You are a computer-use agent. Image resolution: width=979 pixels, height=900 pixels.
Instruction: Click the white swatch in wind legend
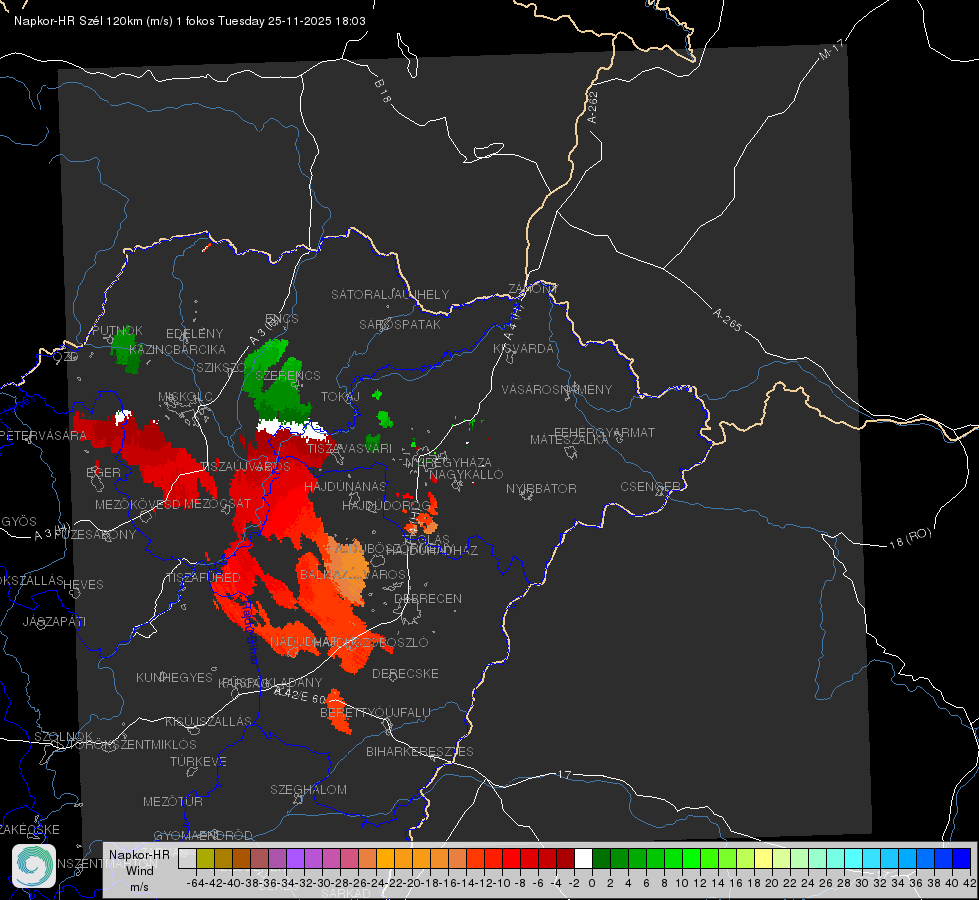click(x=583, y=859)
